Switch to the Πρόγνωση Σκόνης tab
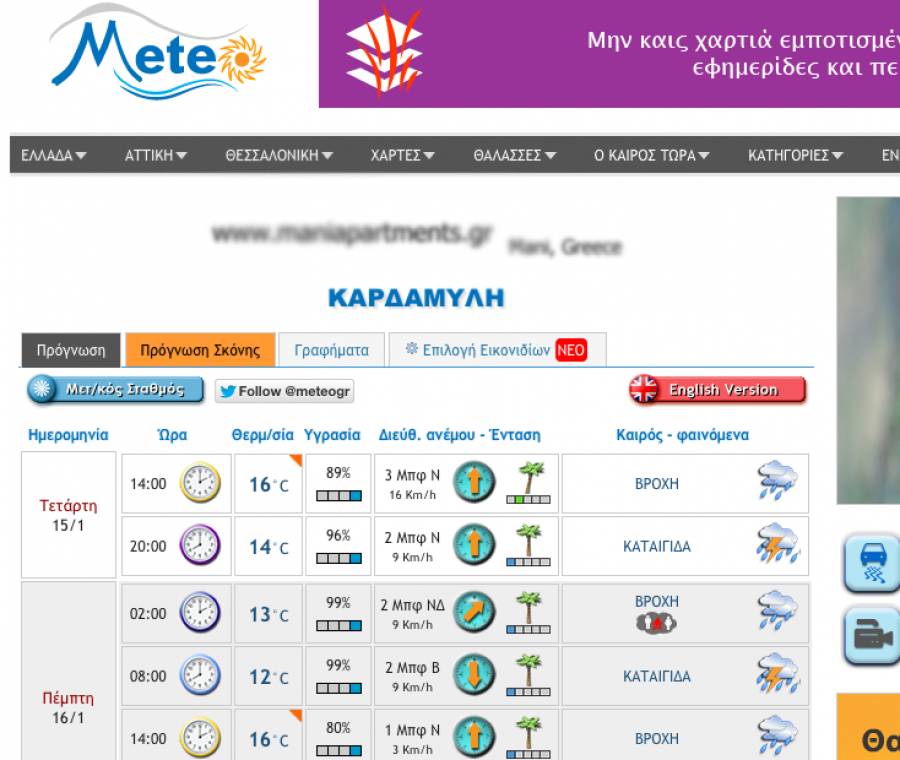 200,350
